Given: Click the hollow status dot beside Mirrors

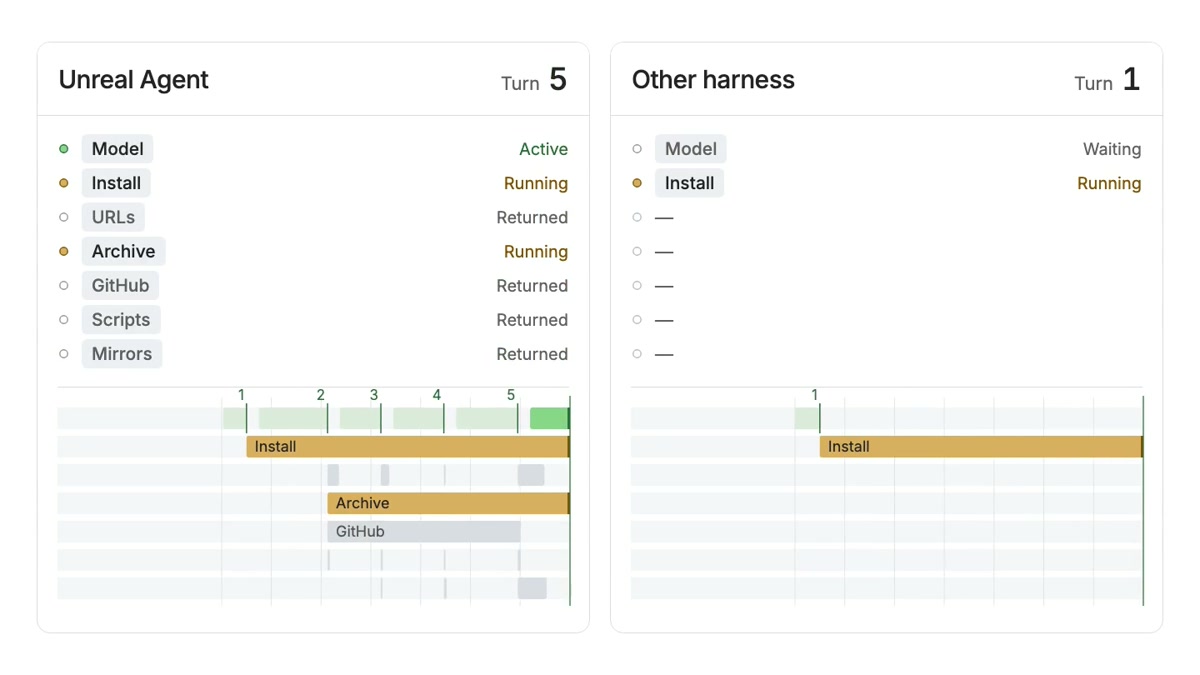Looking at the screenshot, I should point(64,354).
